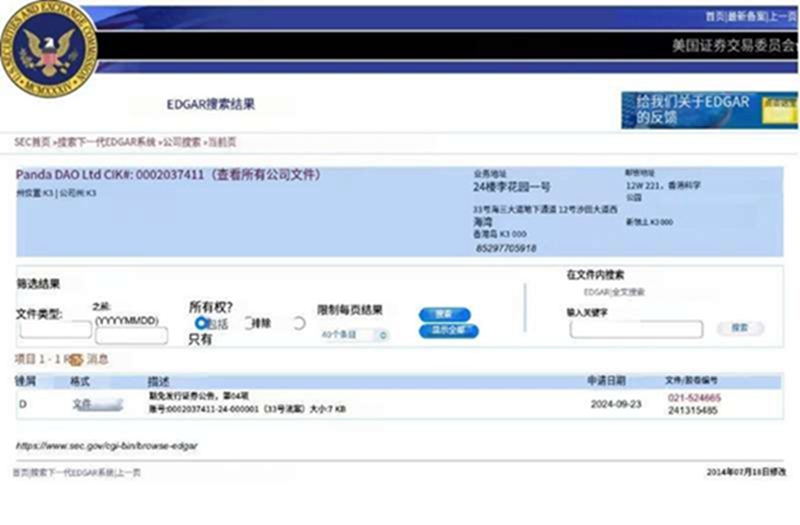Click the YYYYMMDD date input field

pos(132,336)
